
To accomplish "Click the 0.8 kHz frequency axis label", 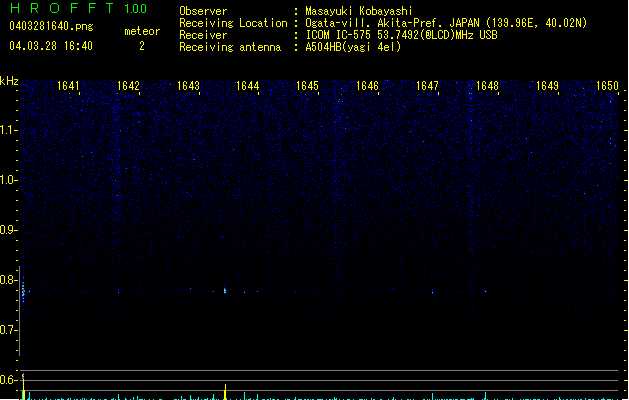I will tap(8, 280).
